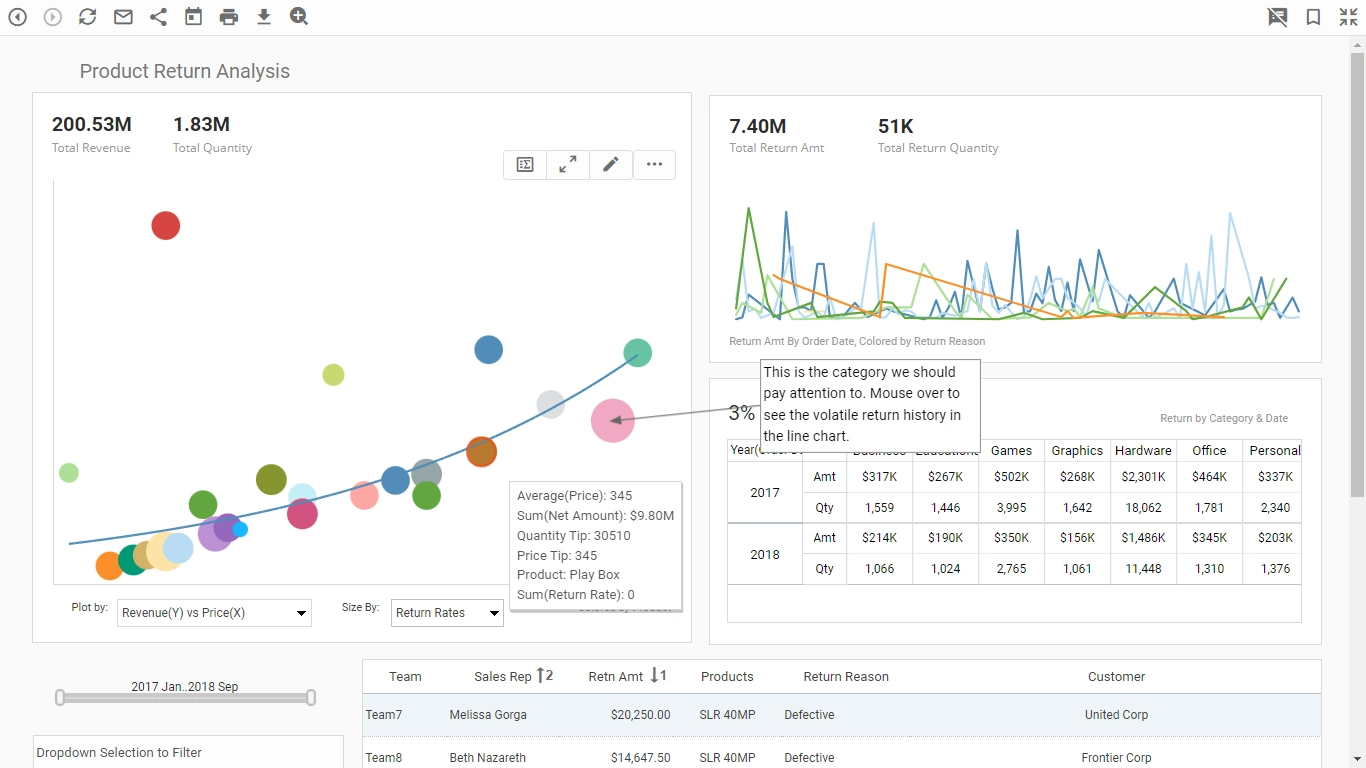Open the Return Rates size-by dropdown

tap(446, 612)
